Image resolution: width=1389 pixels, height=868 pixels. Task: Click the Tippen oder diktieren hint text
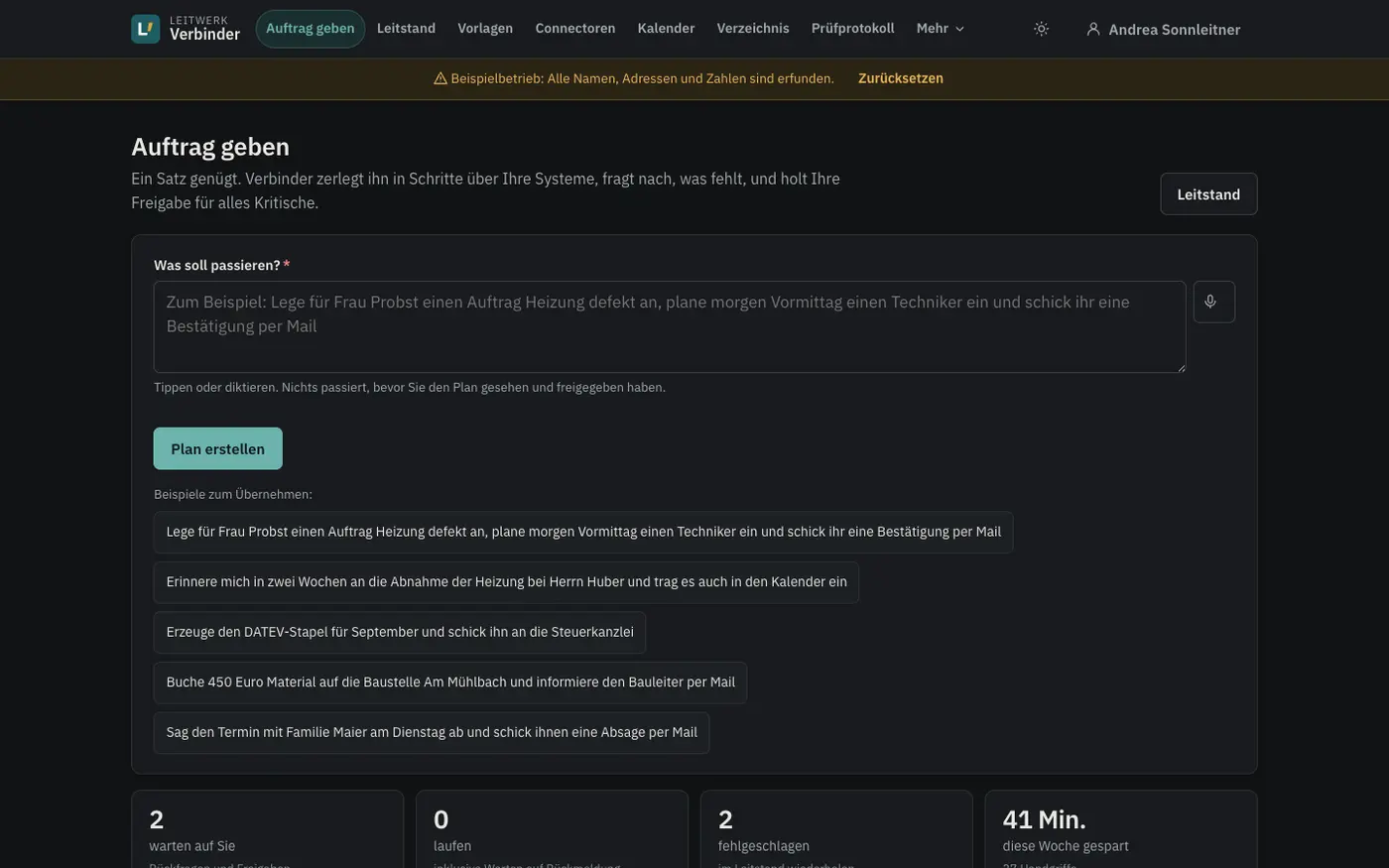click(410, 388)
